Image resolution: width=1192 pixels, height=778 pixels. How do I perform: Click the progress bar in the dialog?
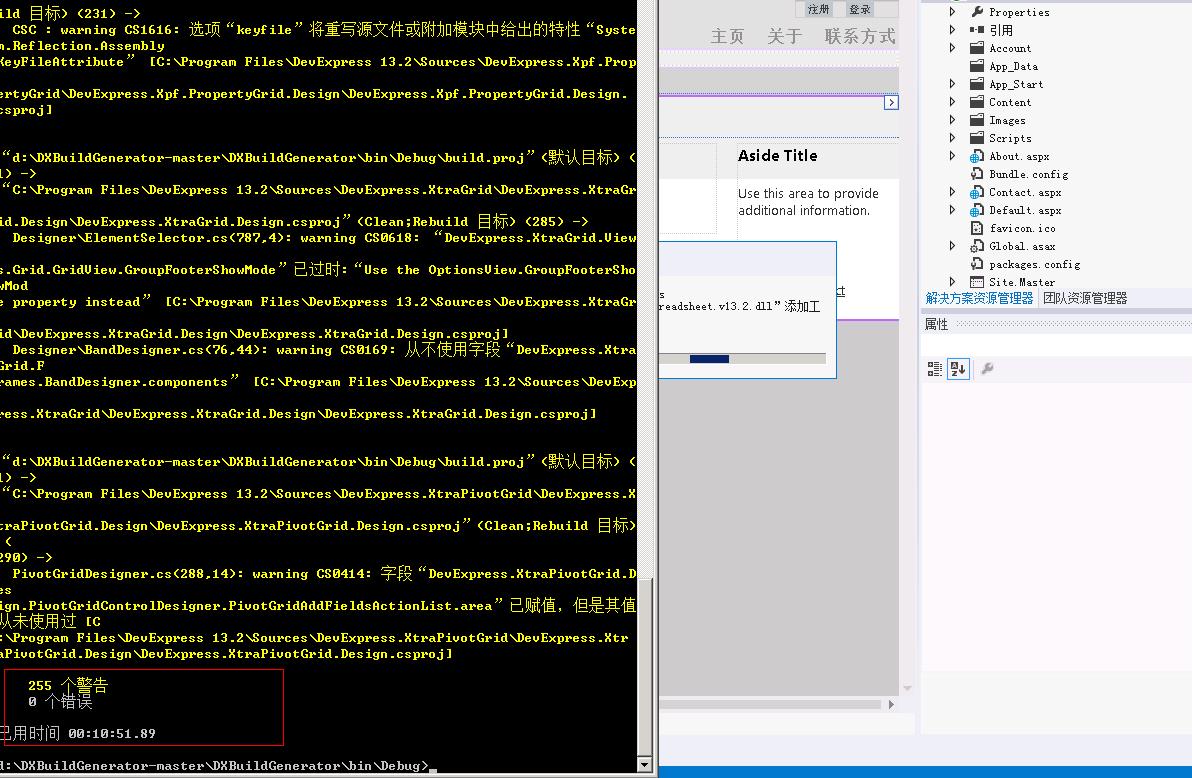tap(742, 359)
